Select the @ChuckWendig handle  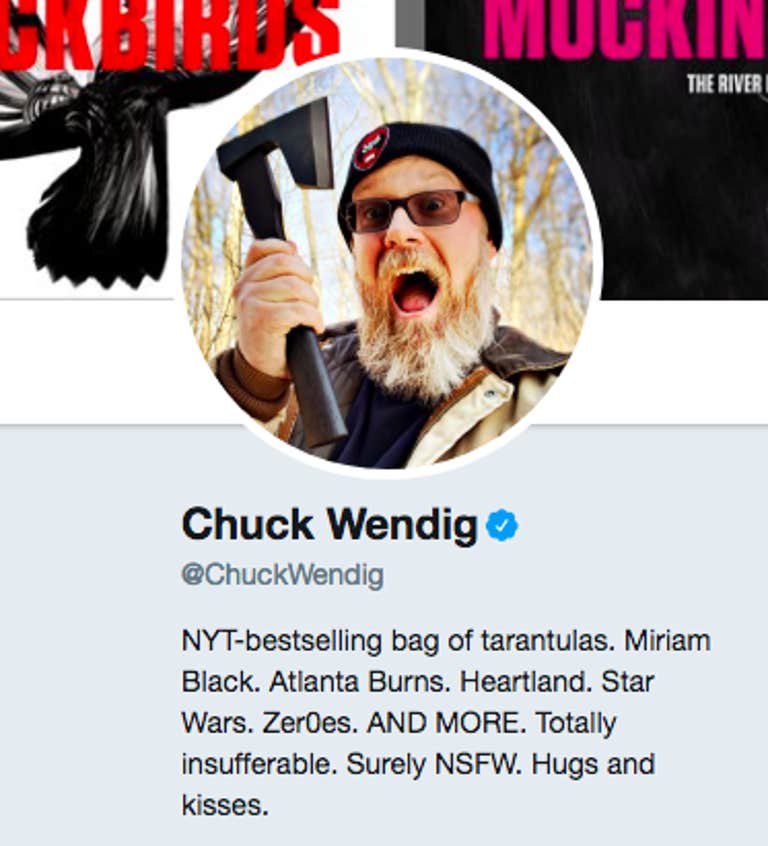pos(283,575)
